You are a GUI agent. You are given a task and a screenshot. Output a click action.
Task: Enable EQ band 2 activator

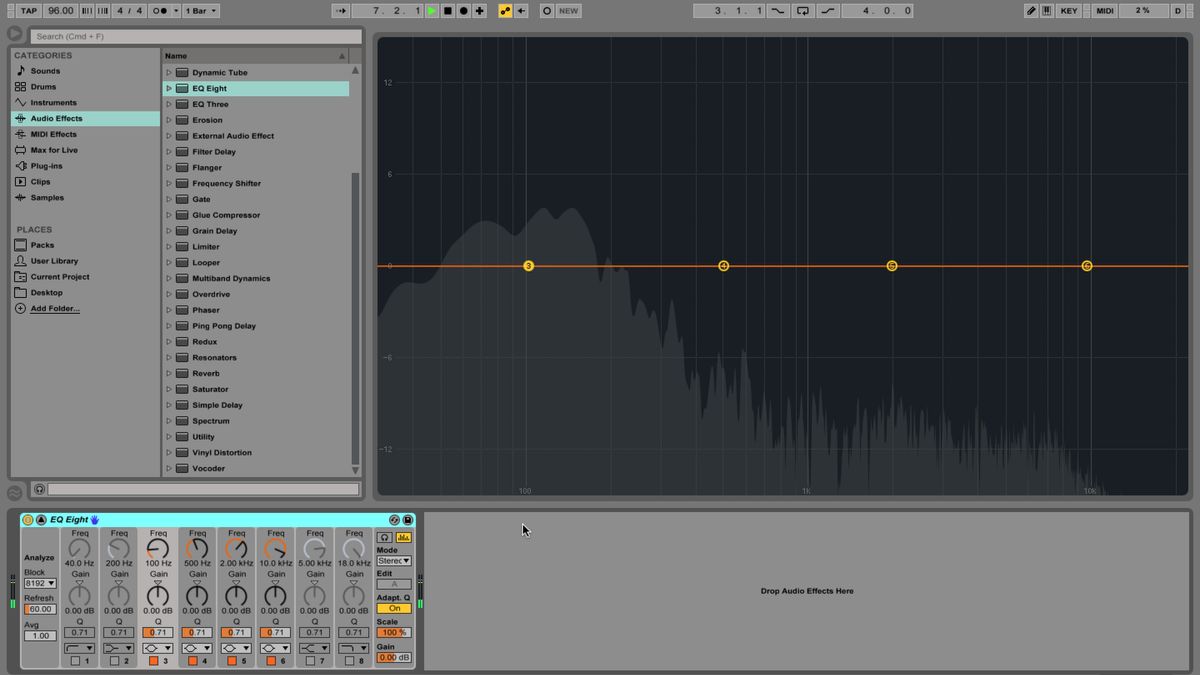point(115,661)
